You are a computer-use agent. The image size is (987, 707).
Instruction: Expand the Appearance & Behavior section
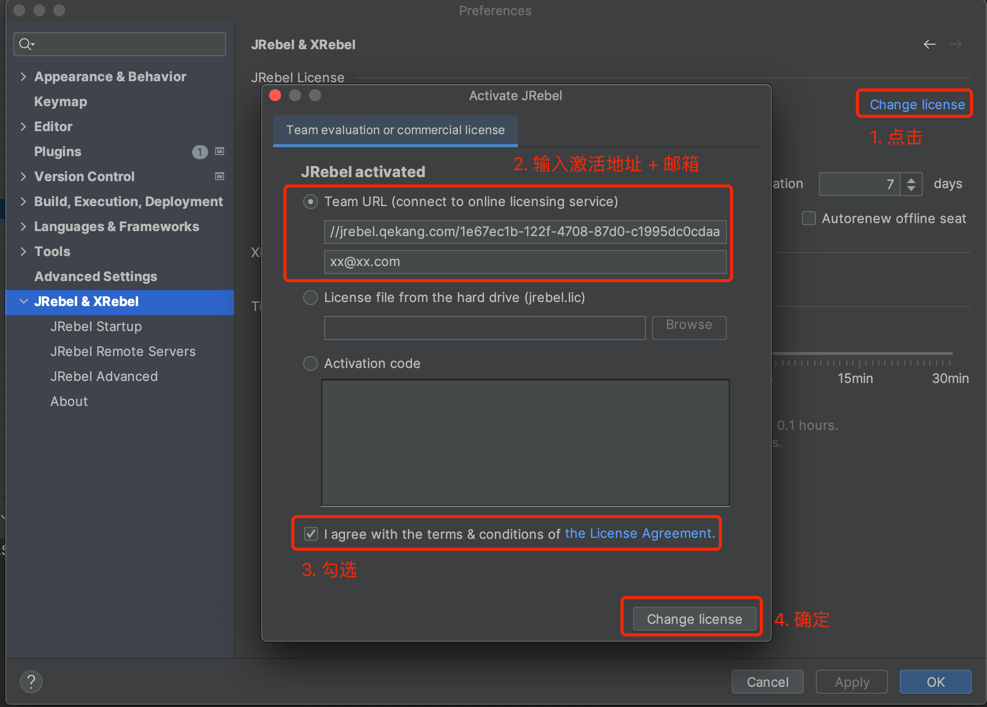pos(23,77)
